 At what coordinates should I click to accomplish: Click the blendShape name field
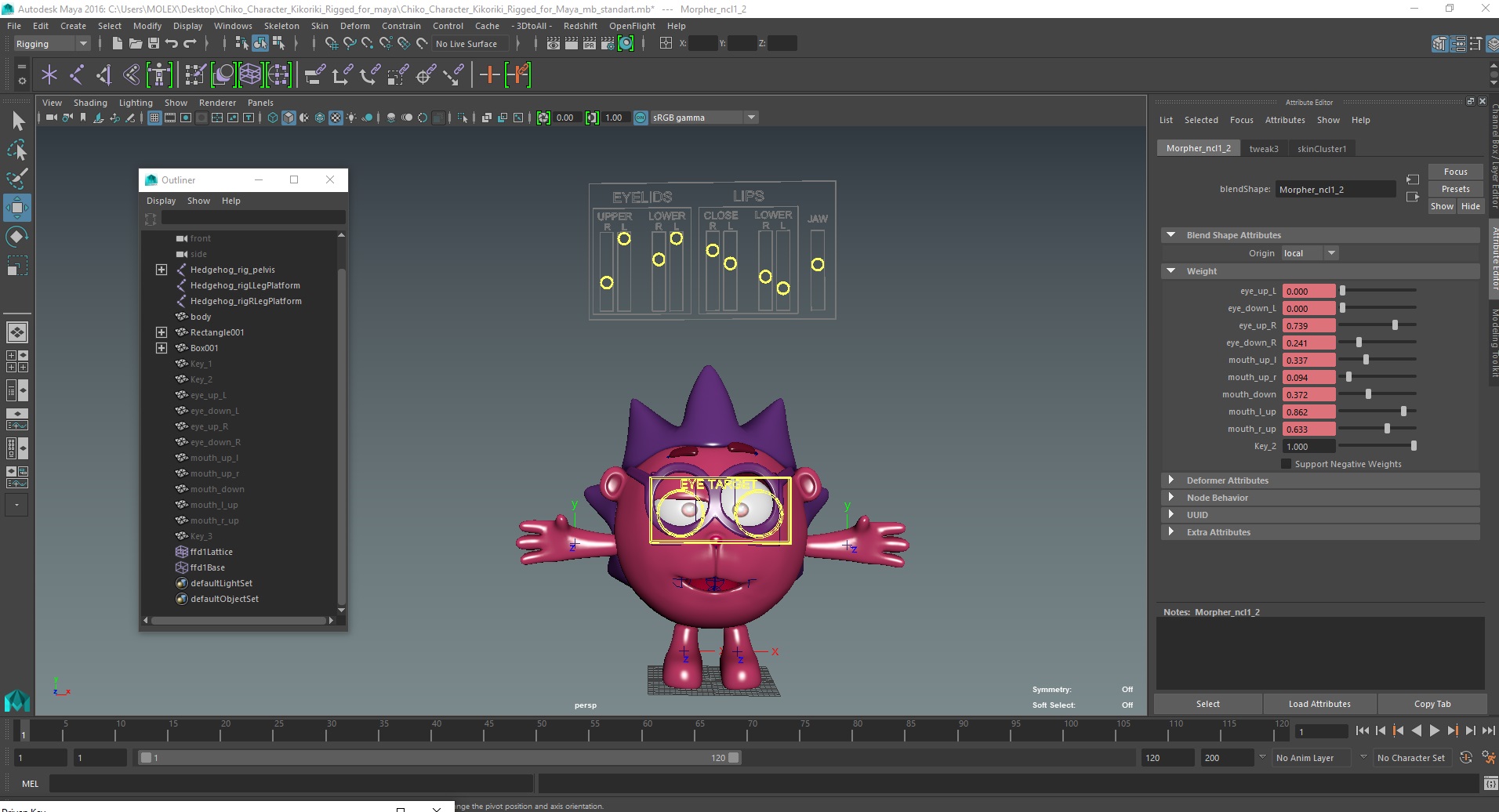(x=1335, y=190)
